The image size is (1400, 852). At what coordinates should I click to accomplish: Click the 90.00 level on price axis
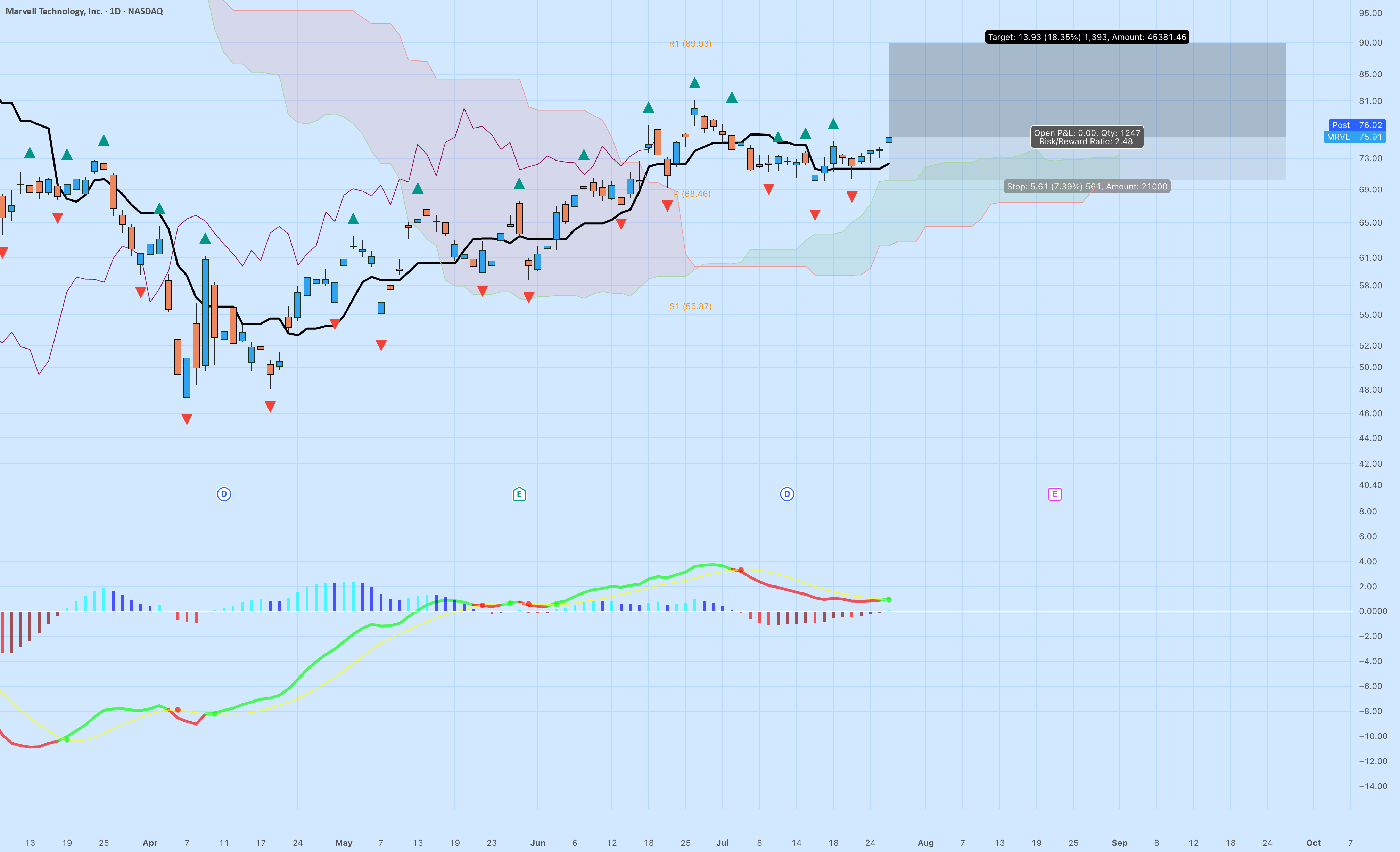coord(1370,43)
